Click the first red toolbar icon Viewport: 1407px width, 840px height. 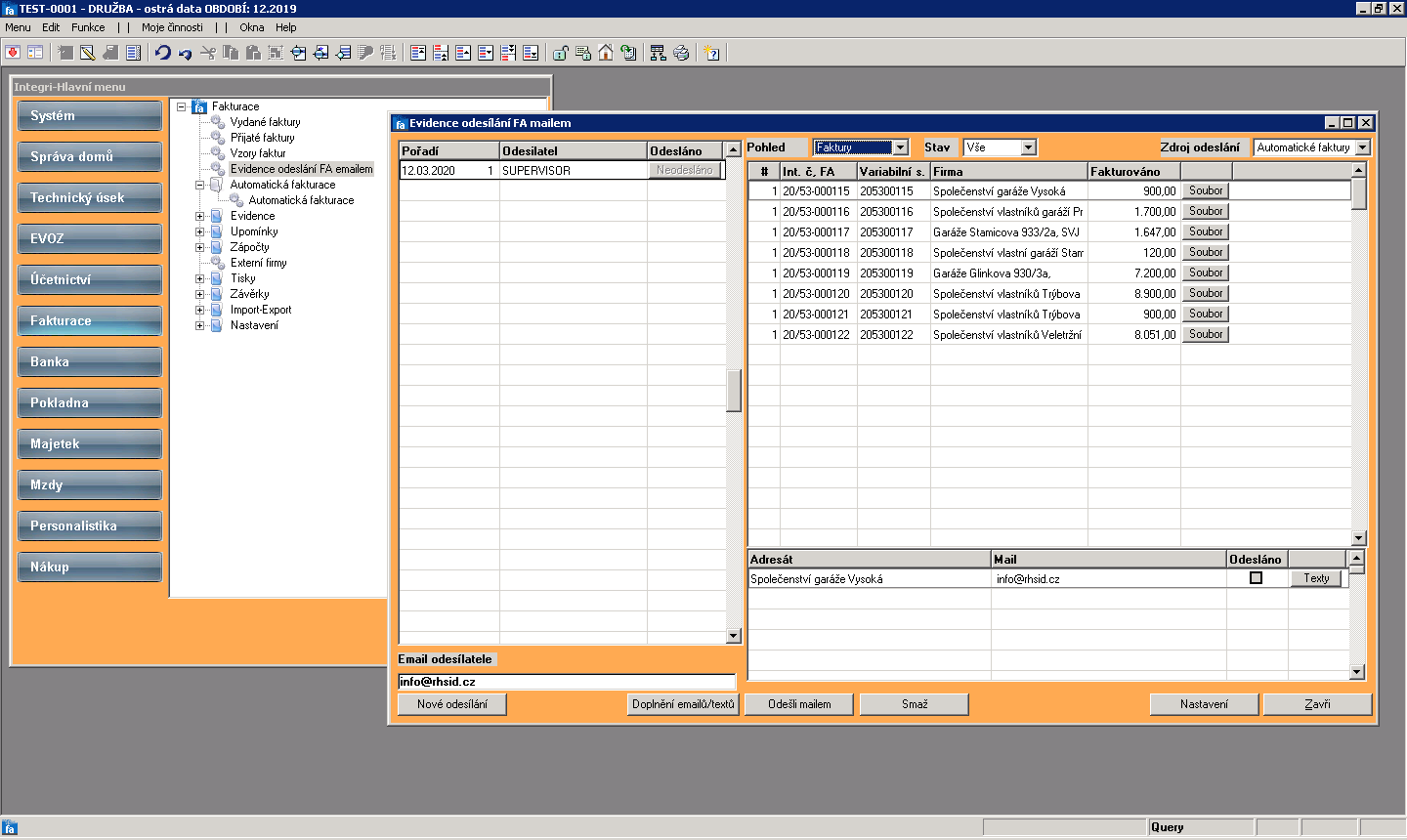click(13, 53)
